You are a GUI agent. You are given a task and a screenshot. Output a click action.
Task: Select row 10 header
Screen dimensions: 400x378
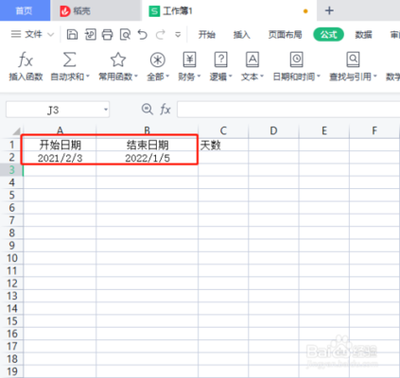click(x=12, y=258)
